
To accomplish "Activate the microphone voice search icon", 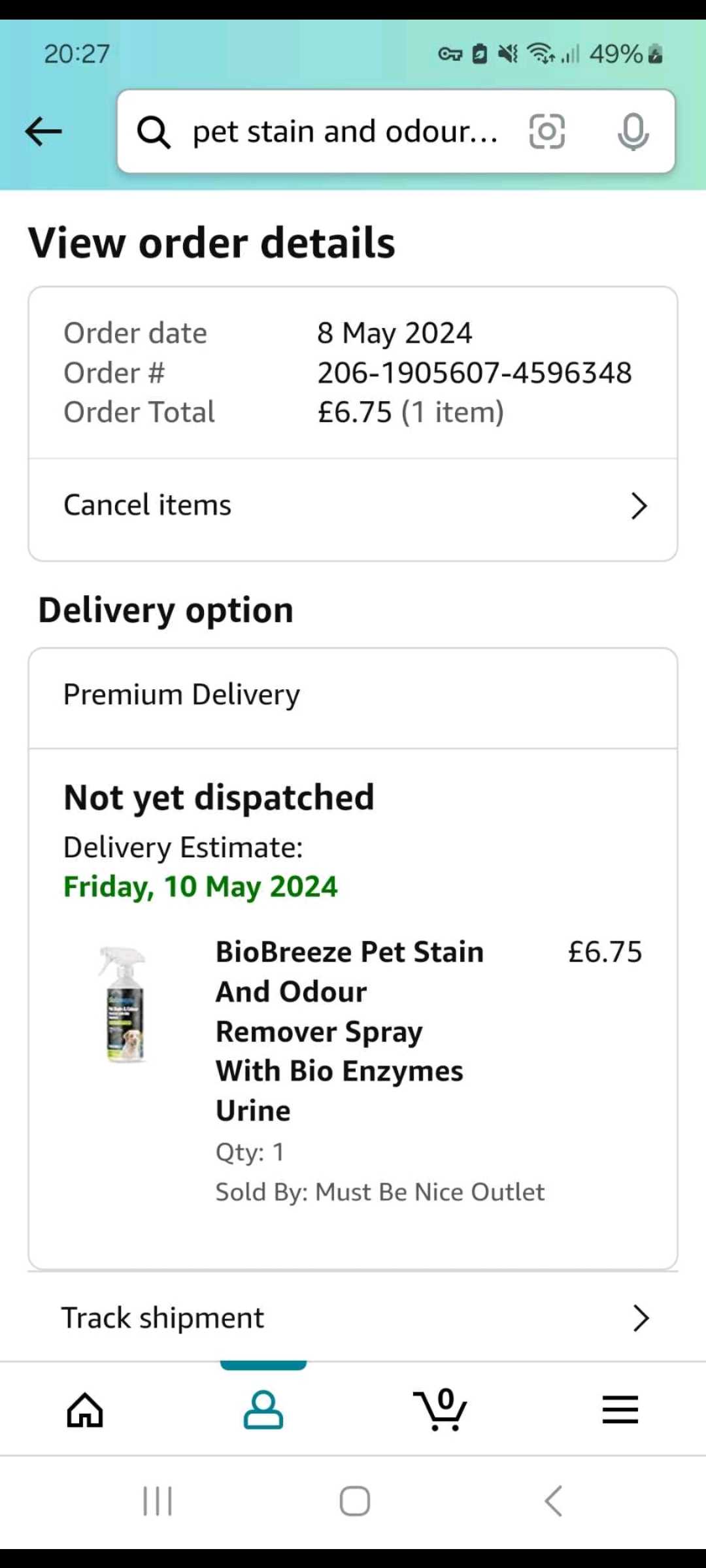I will point(633,131).
